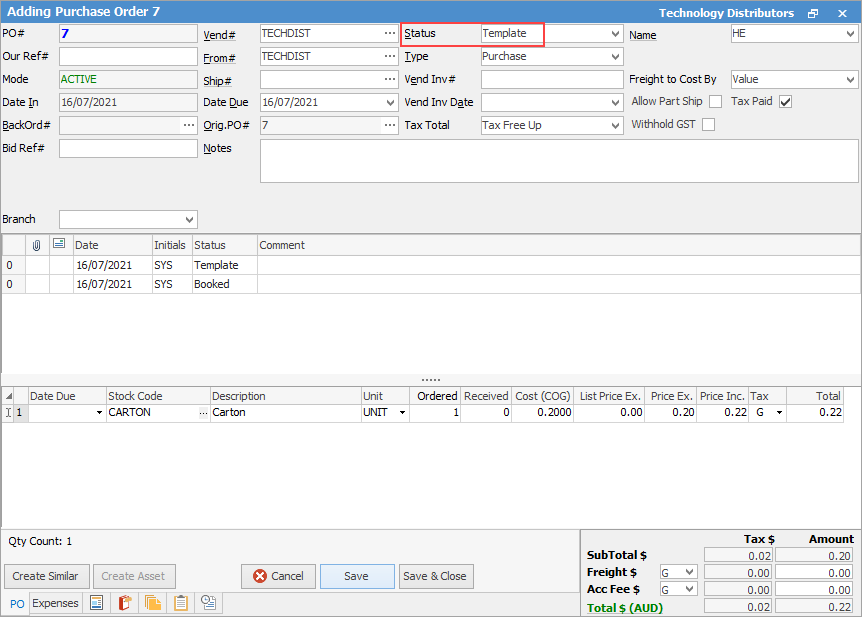Click the Bid Ref# input field
This screenshot has width=862, height=617.
[128, 148]
